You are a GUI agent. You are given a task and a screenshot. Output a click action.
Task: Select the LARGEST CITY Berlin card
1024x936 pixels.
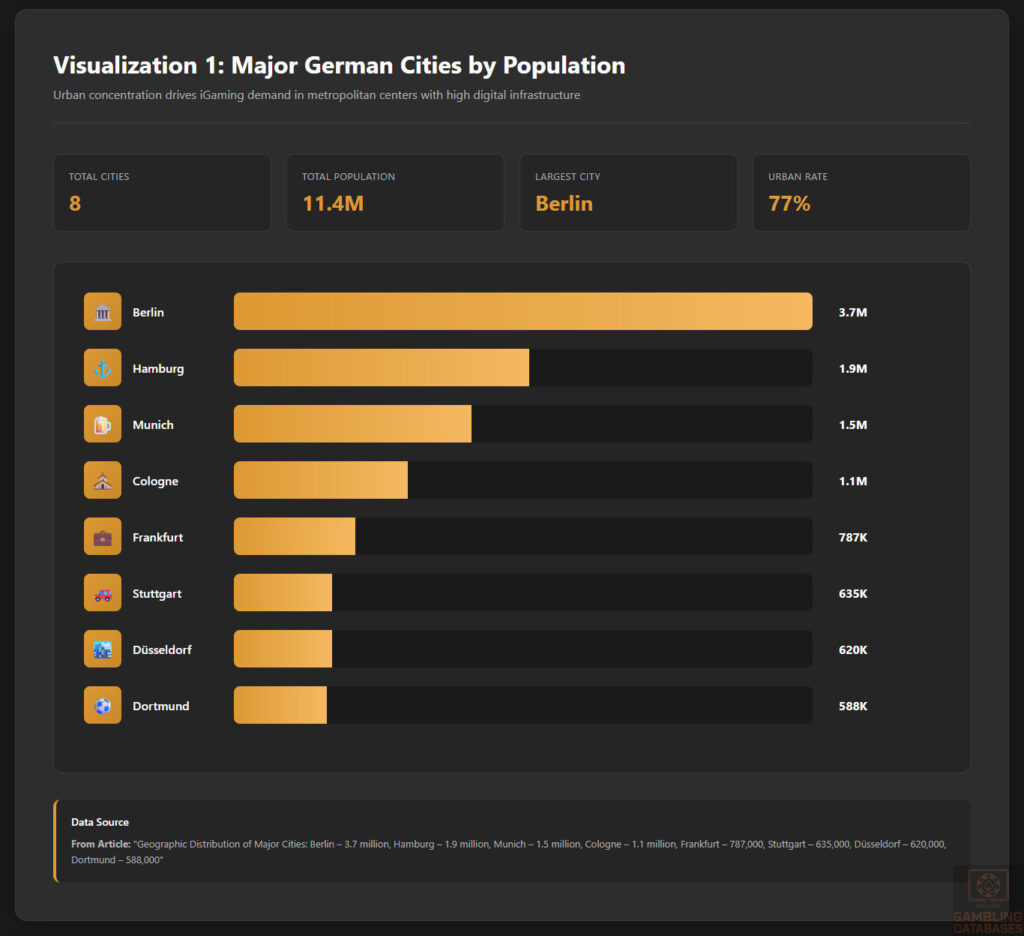pyautogui.click(x=628, y=192)
